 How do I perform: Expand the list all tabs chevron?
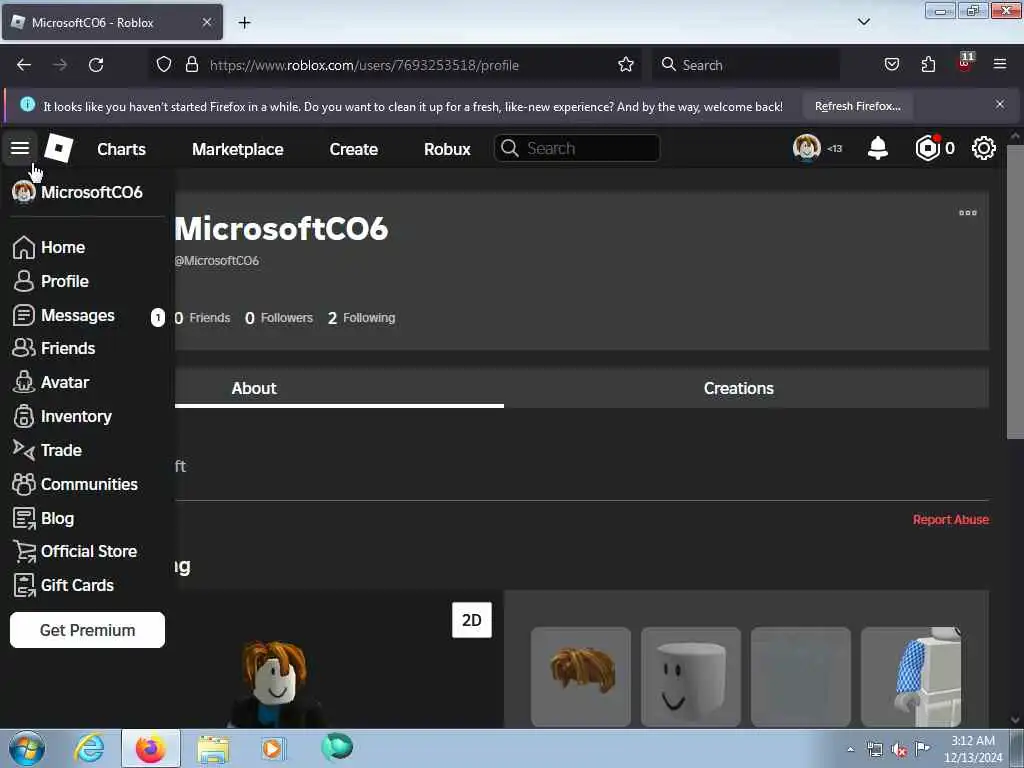pyautogui.click(x=863, y=22)
